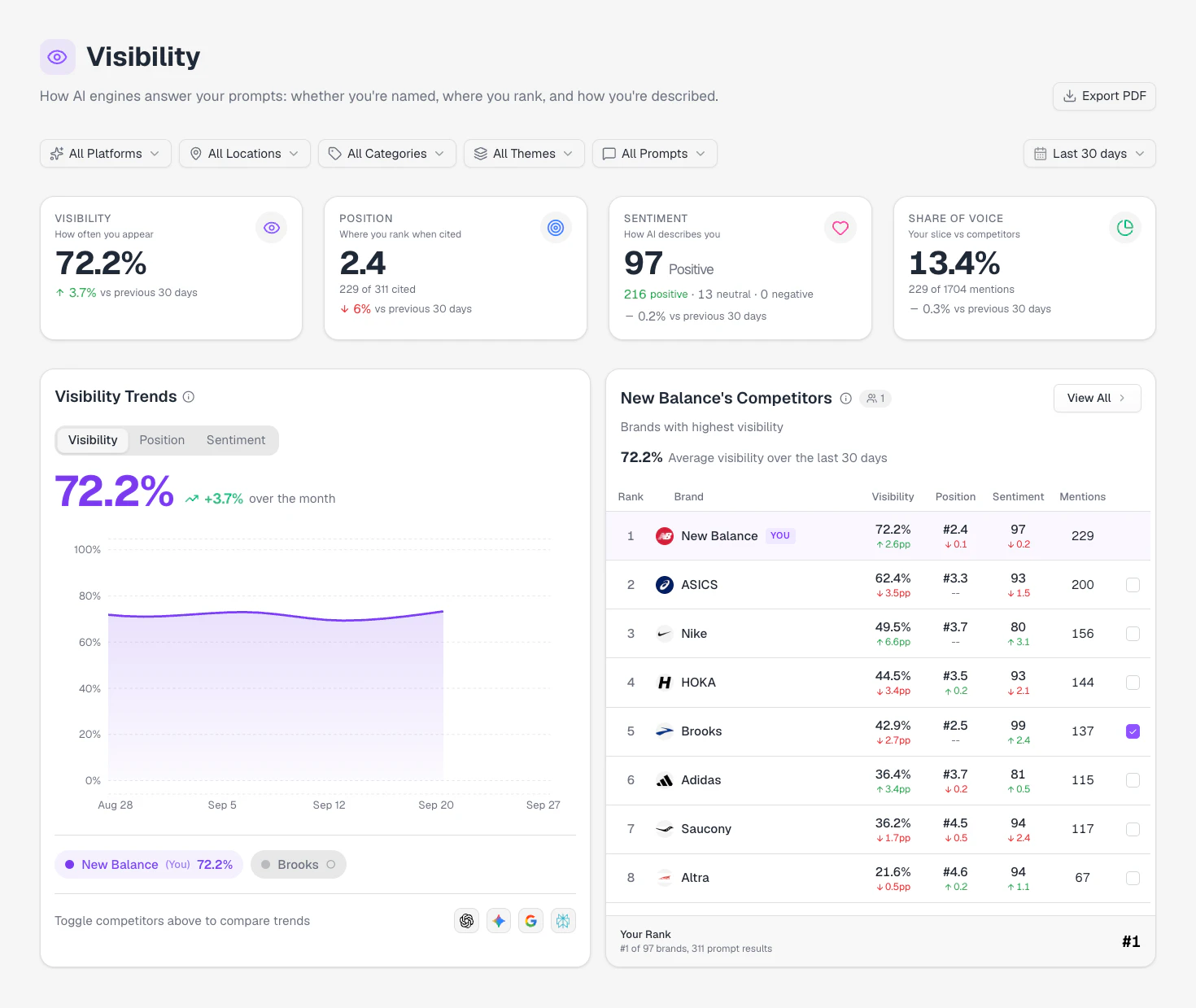Open the Altra brand name link
This screenshot has height=1008, width=1196.
point(695,878)
